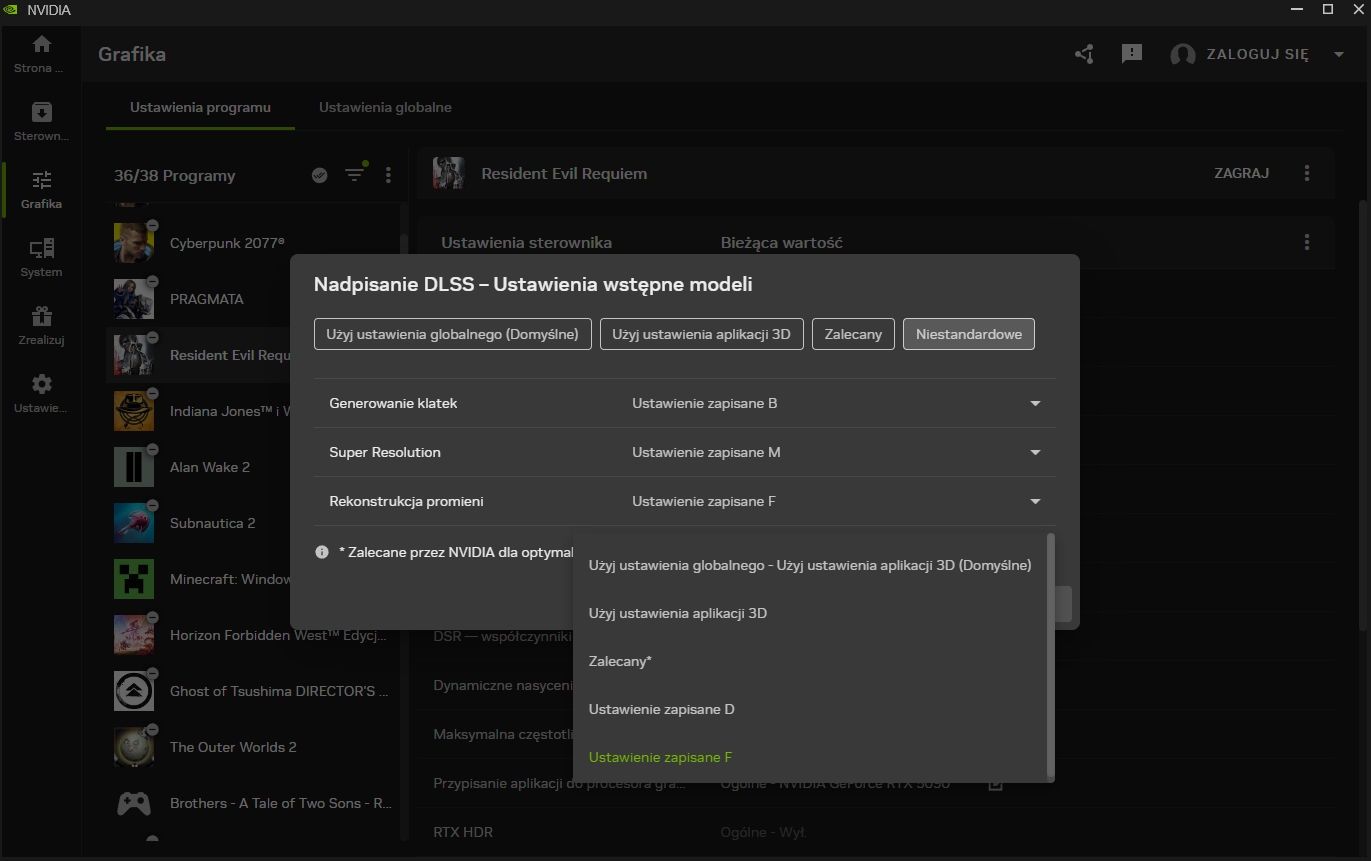Click the ZALOGUJ SIĘ sign-in link
Image resolution: width=1371 pixels, height=861 pixels.
(x=1257, y=54)
